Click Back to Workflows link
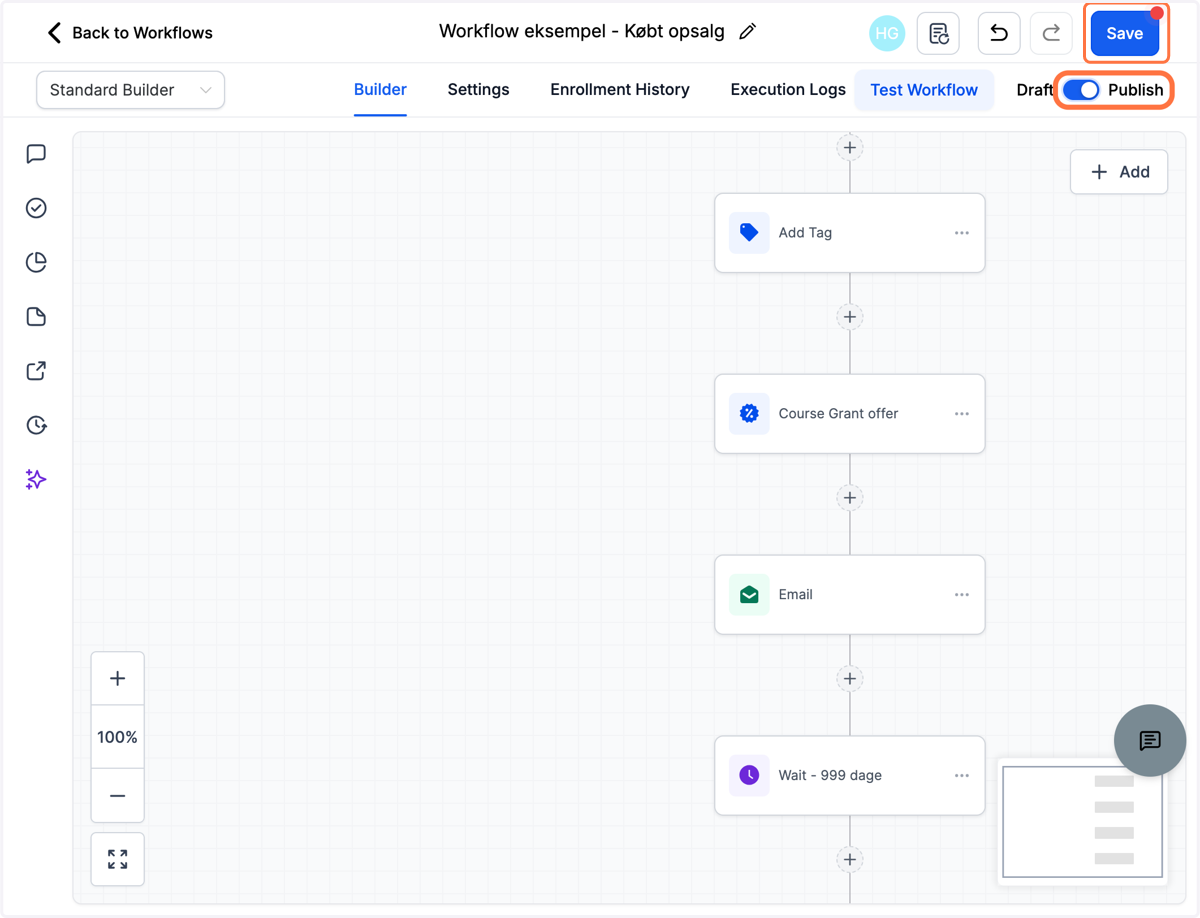1200x918 pixels. pyautogui.click(x=142, y=33)
